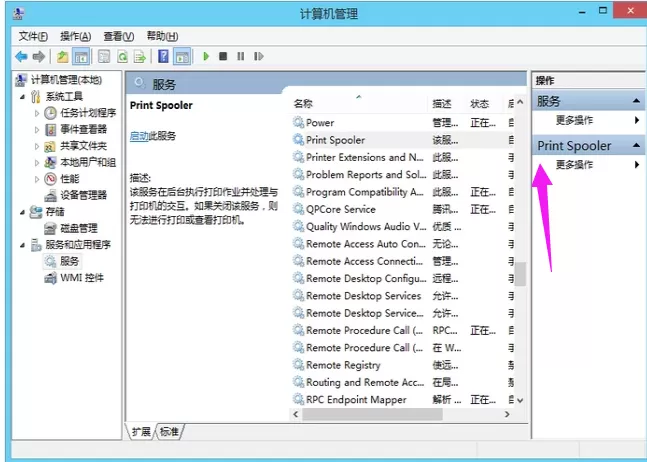647x462 pixels.
Task: Select Quality Windows Audio V... service
Action: pyautogui.click(x=402, y=226)
